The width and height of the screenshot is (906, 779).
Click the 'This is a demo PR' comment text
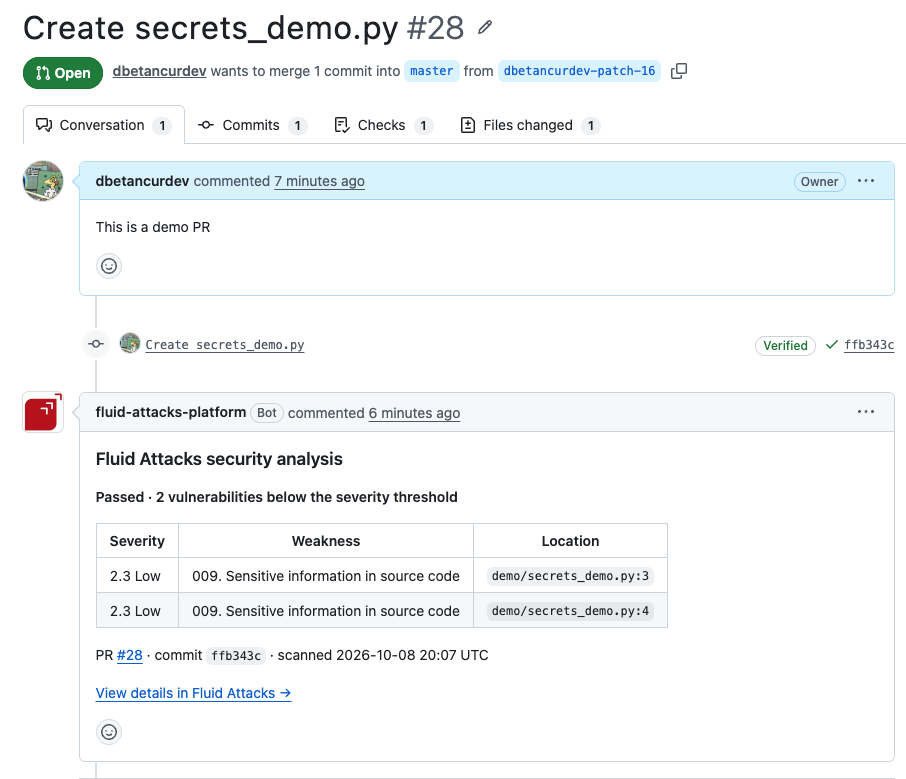153,227
